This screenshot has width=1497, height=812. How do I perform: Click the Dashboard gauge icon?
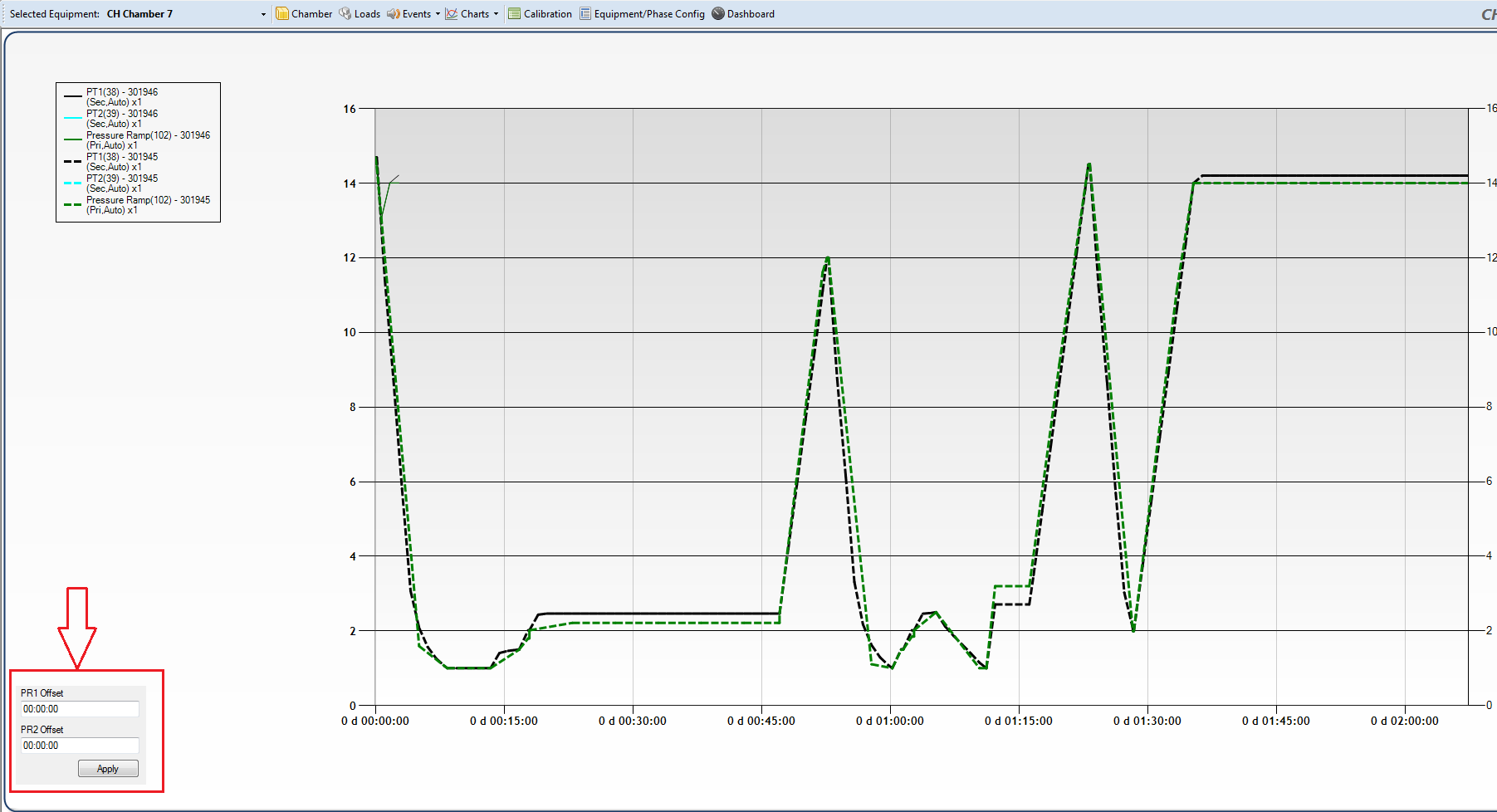coord(718,14)
